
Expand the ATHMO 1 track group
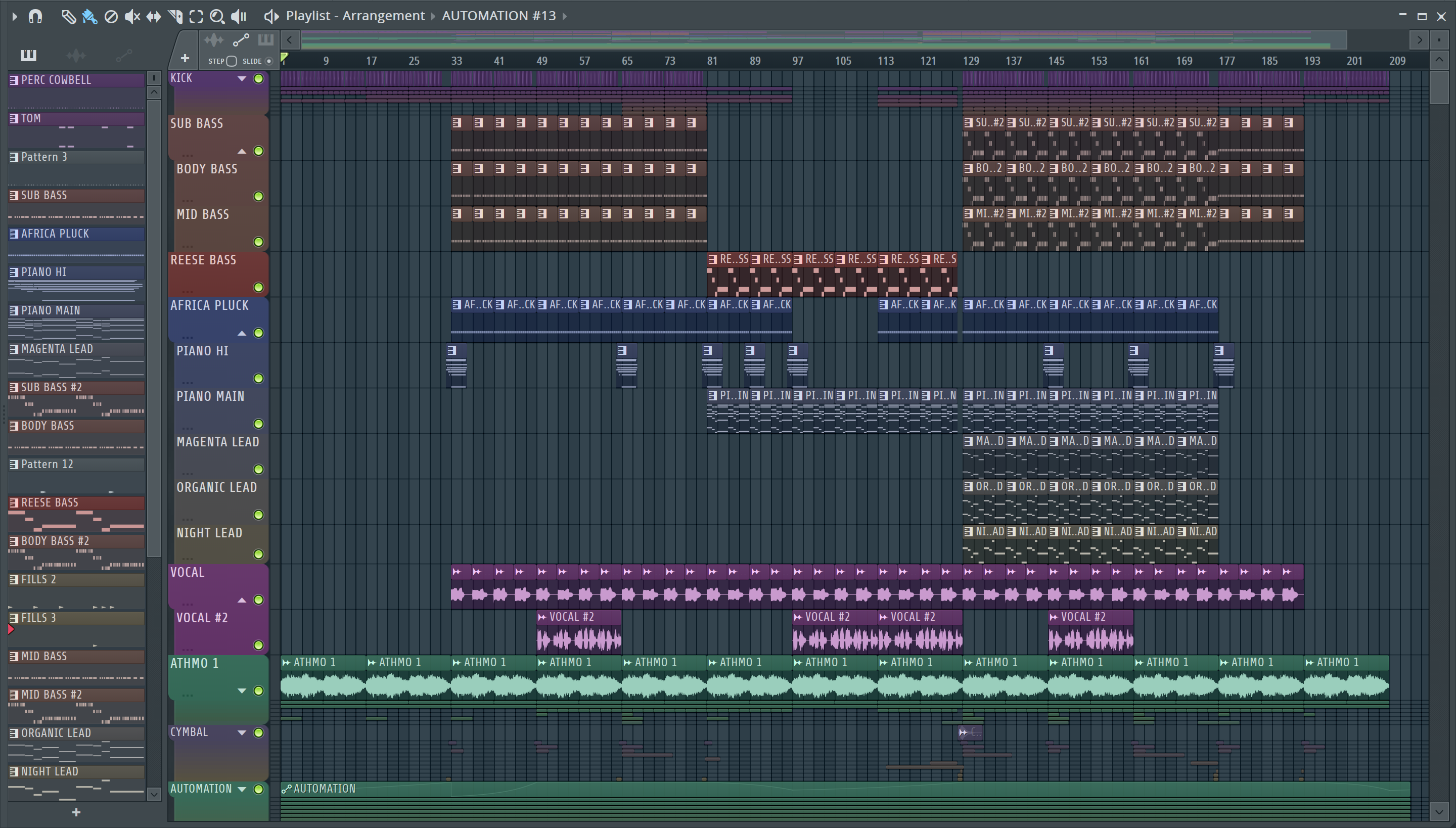click(242, 691)
